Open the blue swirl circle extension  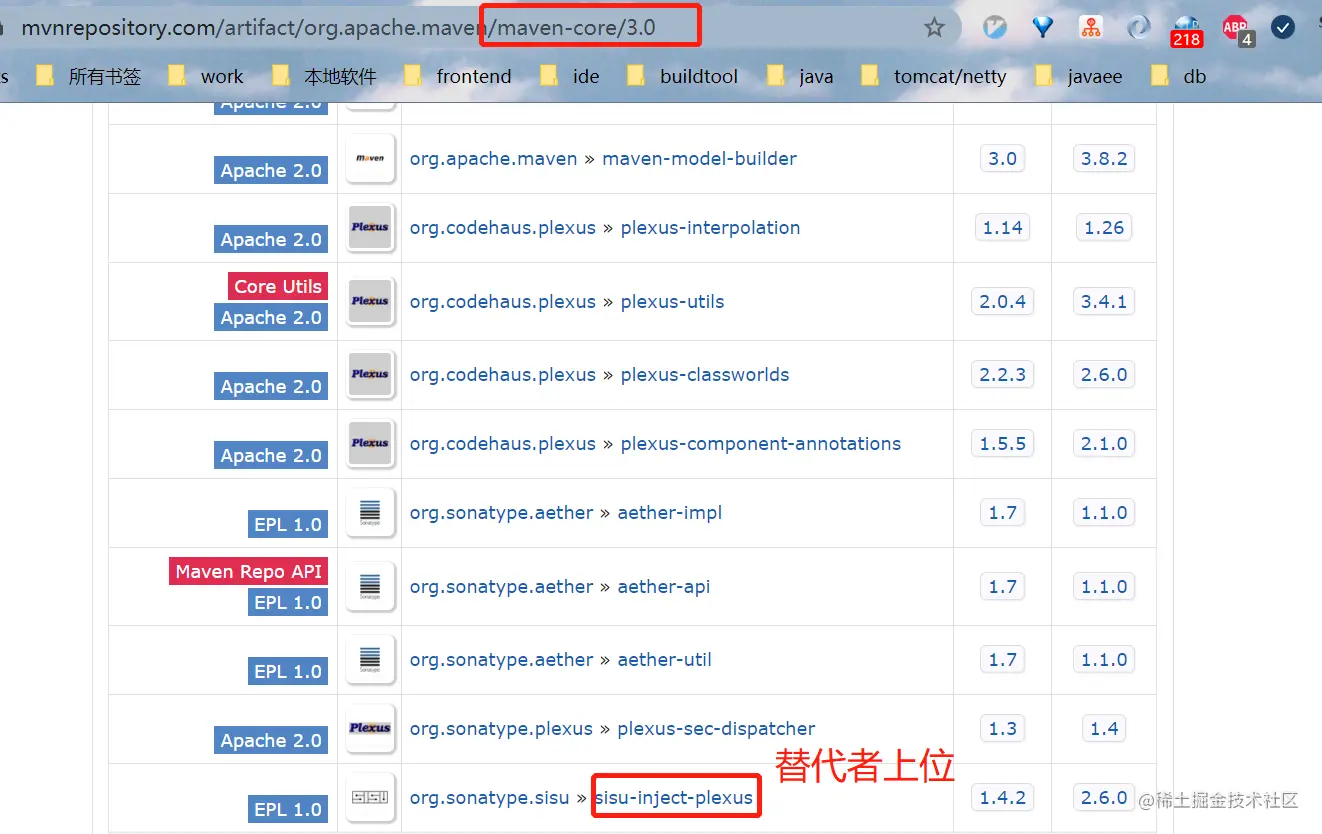click(x=1139, y=27)
